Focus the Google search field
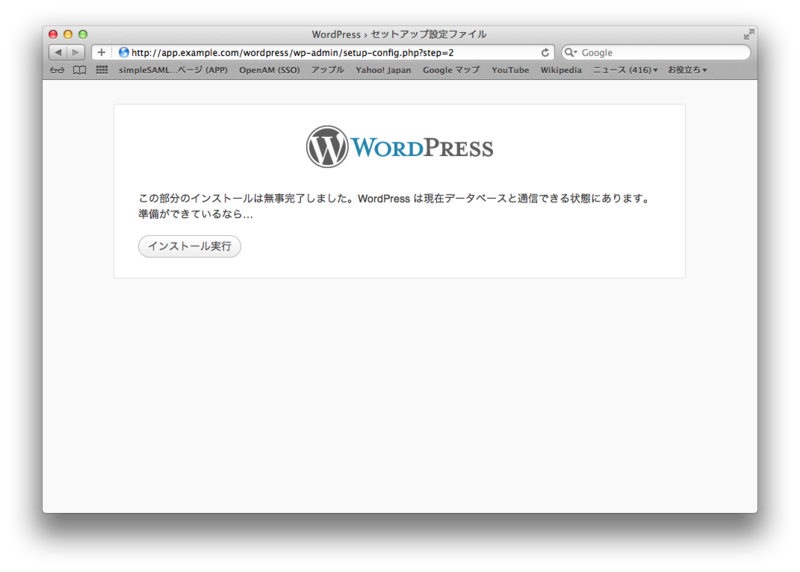 tap(656, 53)
